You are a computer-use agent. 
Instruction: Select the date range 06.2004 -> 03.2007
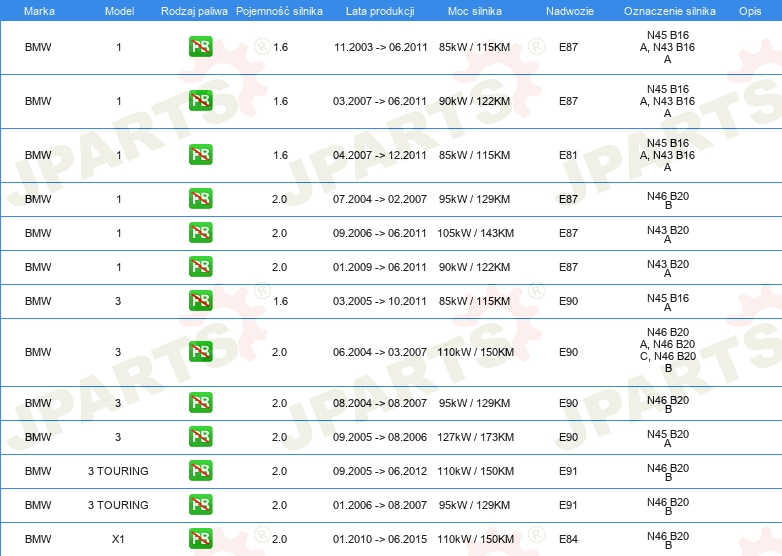point(380,352)
